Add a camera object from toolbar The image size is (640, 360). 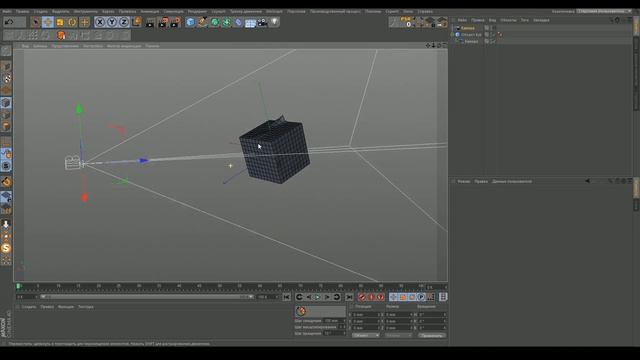[262, 22]
